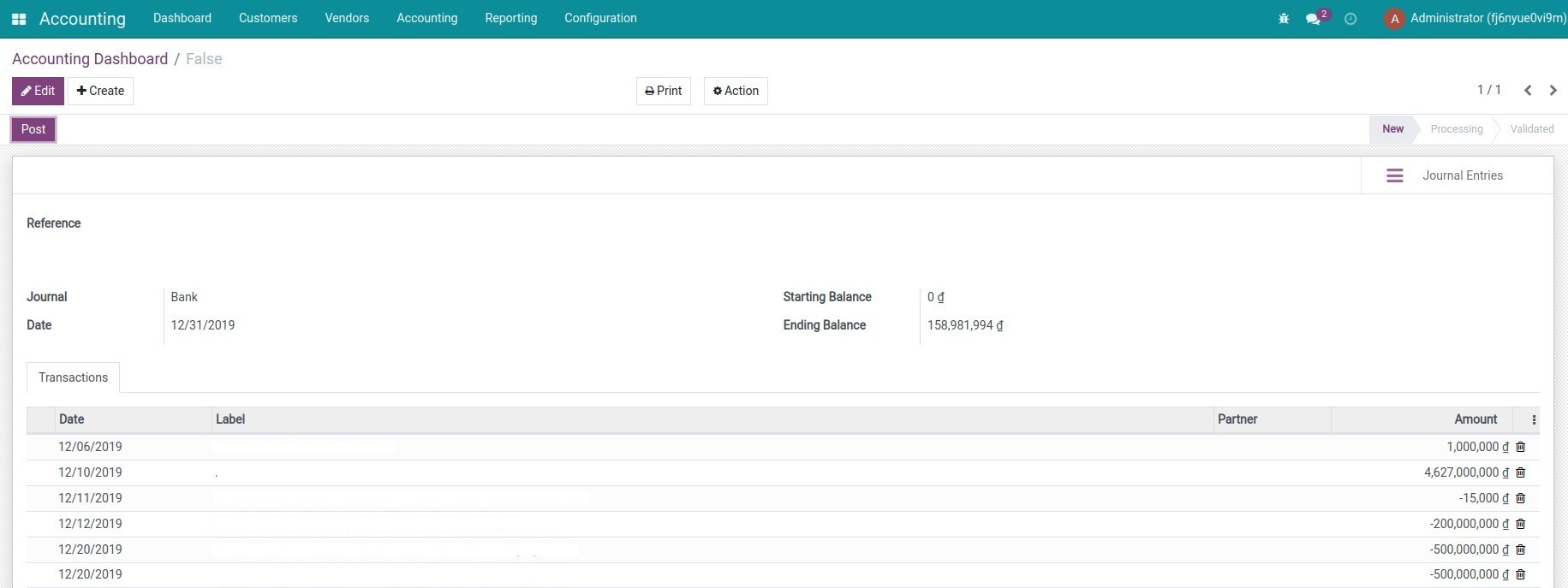Expand the Action dropdown
Image resolution: width=1568 pixels, height=588 pixels.
tap(736, 91)
